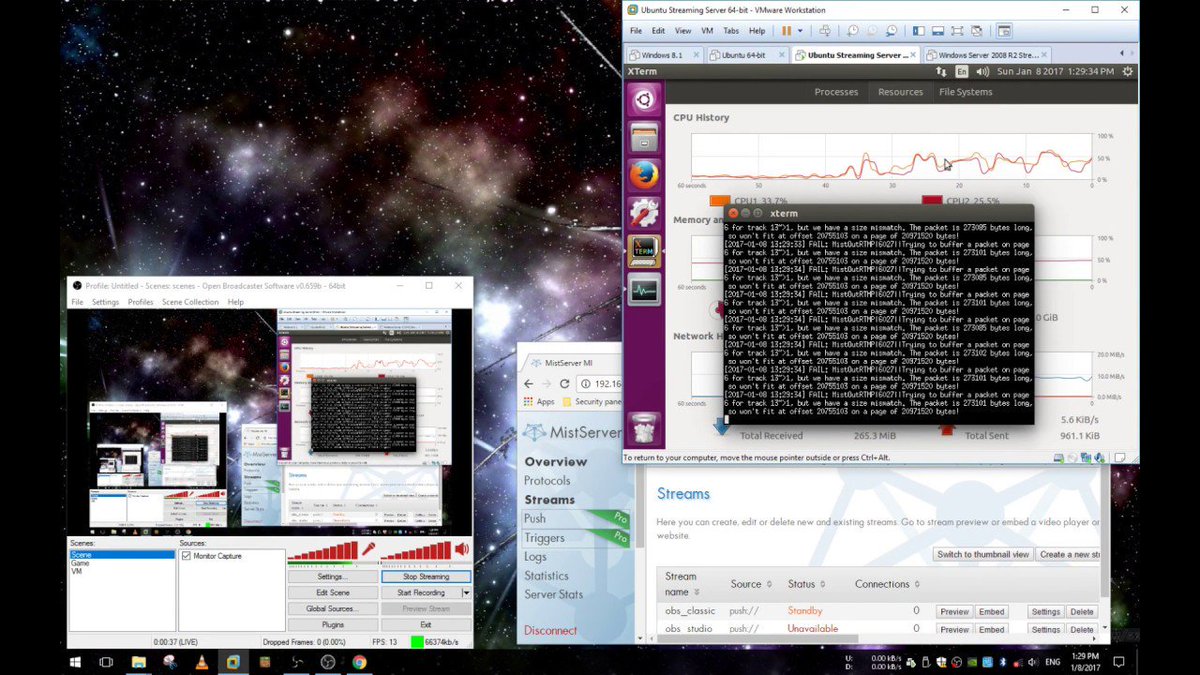The image size is (1200, 675).
Task: Adjust the OBS microphone volume bars
Action: click(322, 551)
